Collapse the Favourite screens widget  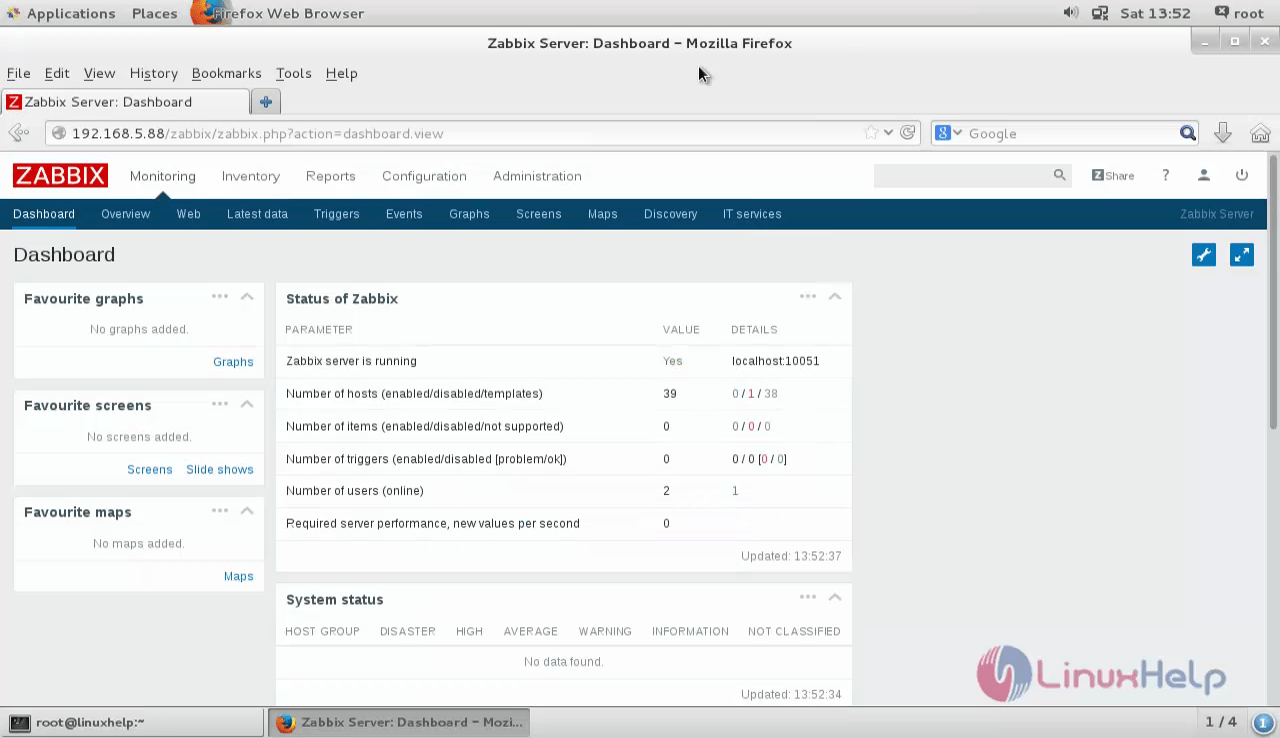click(247, 404)
